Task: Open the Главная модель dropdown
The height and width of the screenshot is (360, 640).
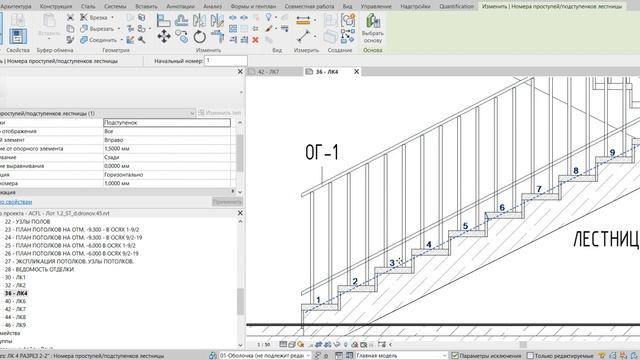Action: [x=402, y=356]
